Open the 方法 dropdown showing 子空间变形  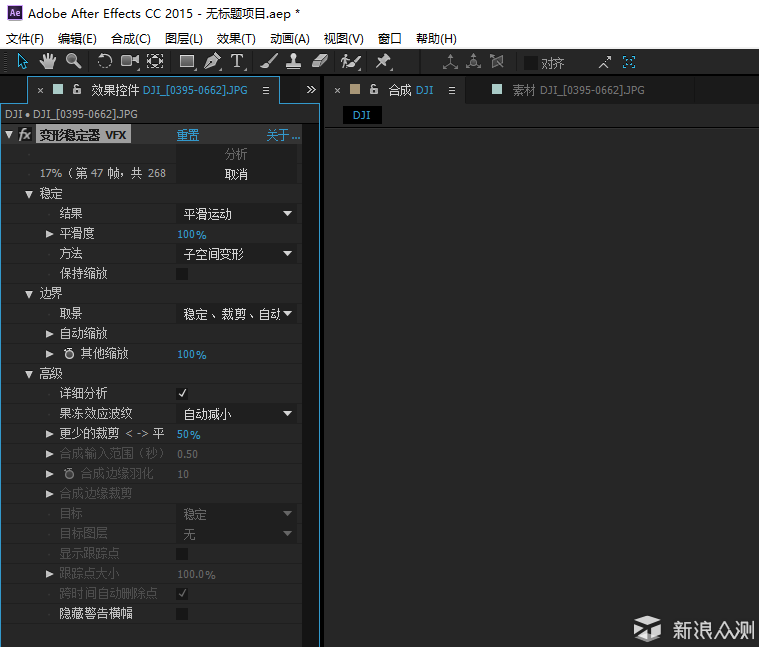pos(236,254)
